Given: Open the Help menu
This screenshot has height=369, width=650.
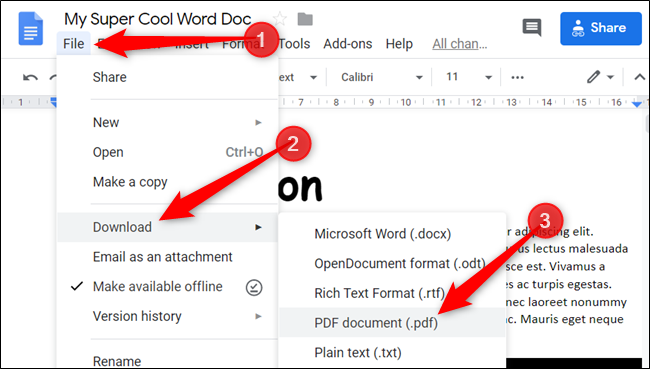Looking at the screenshot, I should 399,44.
